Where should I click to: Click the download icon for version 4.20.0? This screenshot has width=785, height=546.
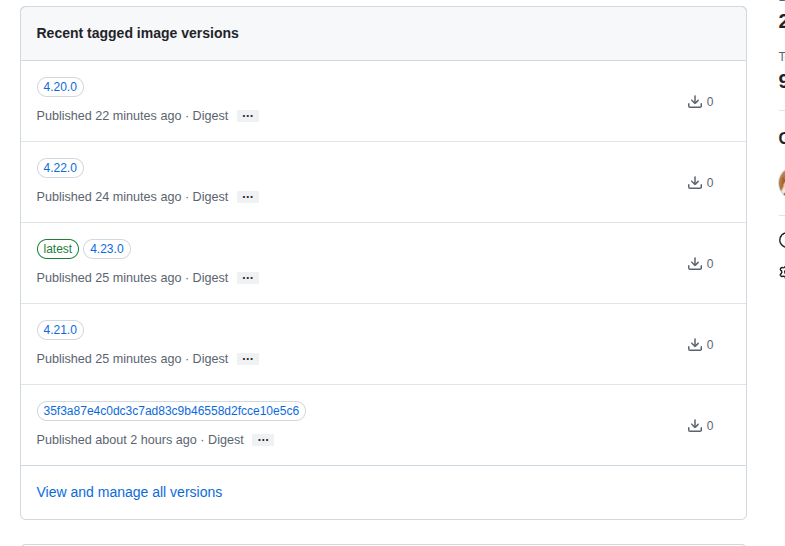(x=695, y=101)
